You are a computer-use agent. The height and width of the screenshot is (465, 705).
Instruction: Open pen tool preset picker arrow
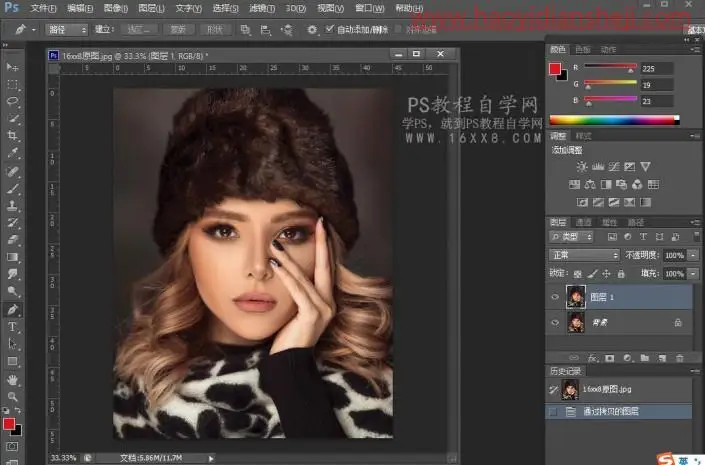tap(34, 30)
